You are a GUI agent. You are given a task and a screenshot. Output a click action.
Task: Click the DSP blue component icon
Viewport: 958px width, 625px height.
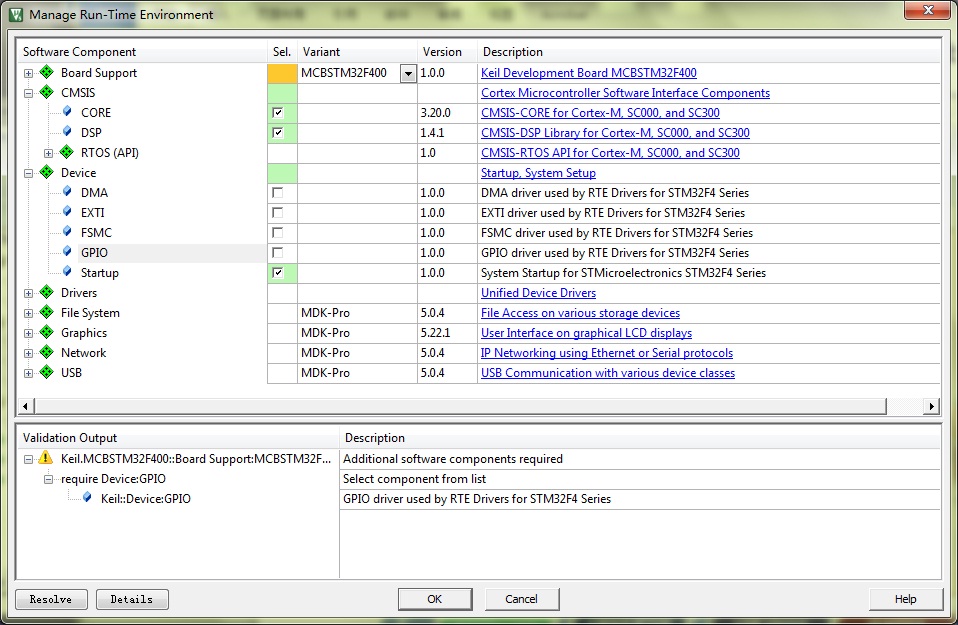pyautogui.click(x=67, y=132)
